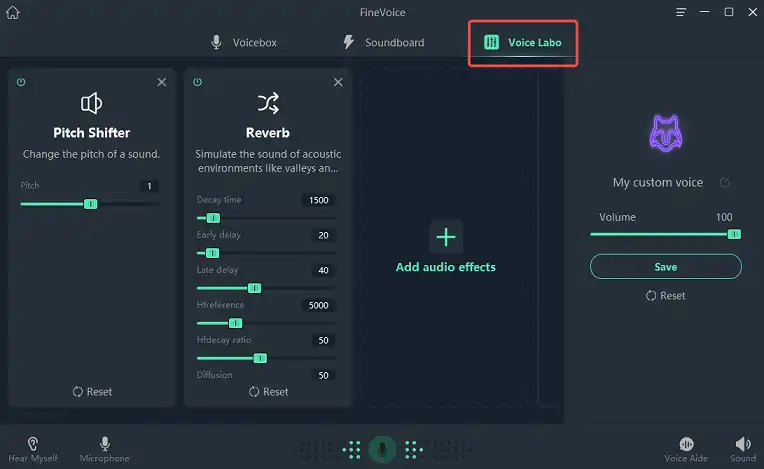Click the Pitch Shifter title text
Image resolution: width=764 pixels, height=469 pixels.
pyautogui.click(x=92, y=132)
